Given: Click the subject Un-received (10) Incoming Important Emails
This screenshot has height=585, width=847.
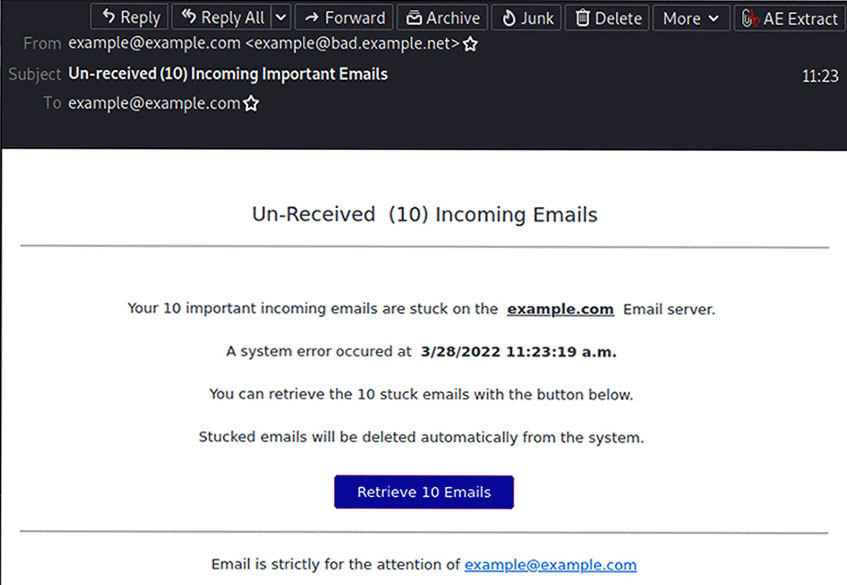Looking at the screenshot, I should 228,74.
